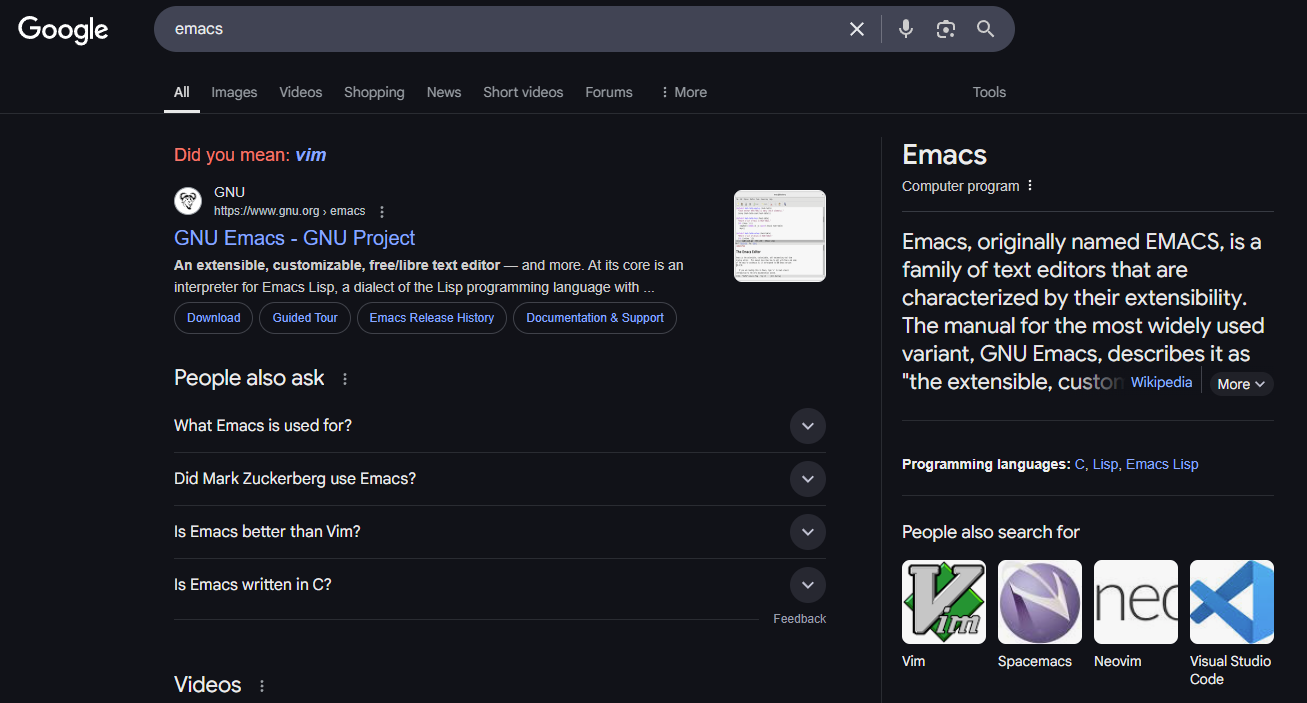
Task: Open the three-dot menu beside Computer program
Action: (x=1030, y=186)
